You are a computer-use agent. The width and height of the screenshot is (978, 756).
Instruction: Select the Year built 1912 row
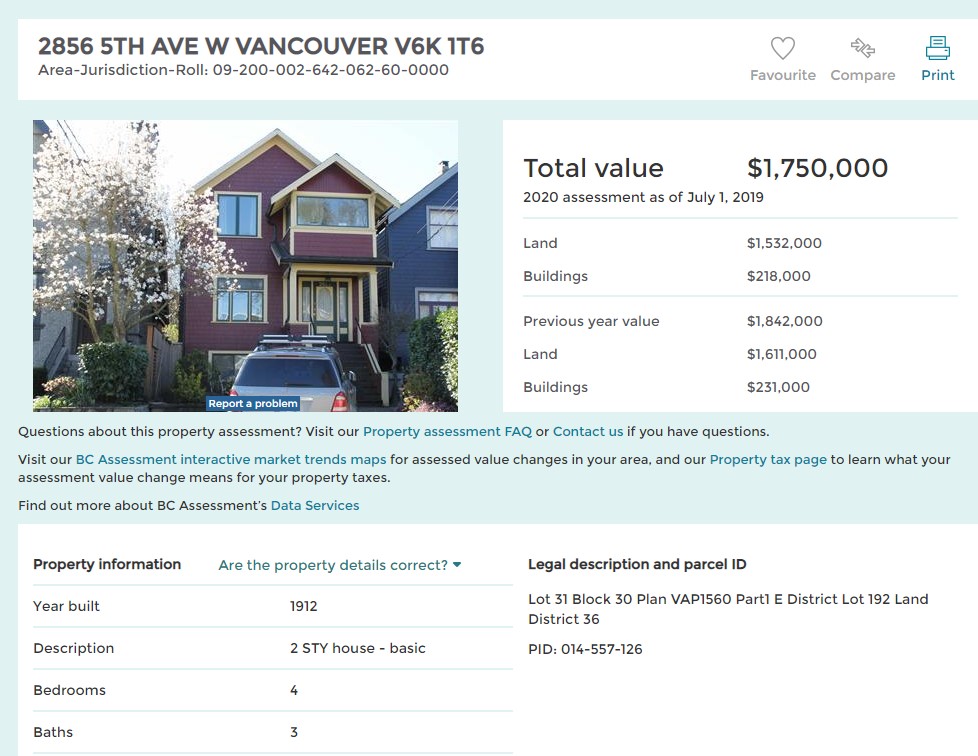click(x=272, y=606)
